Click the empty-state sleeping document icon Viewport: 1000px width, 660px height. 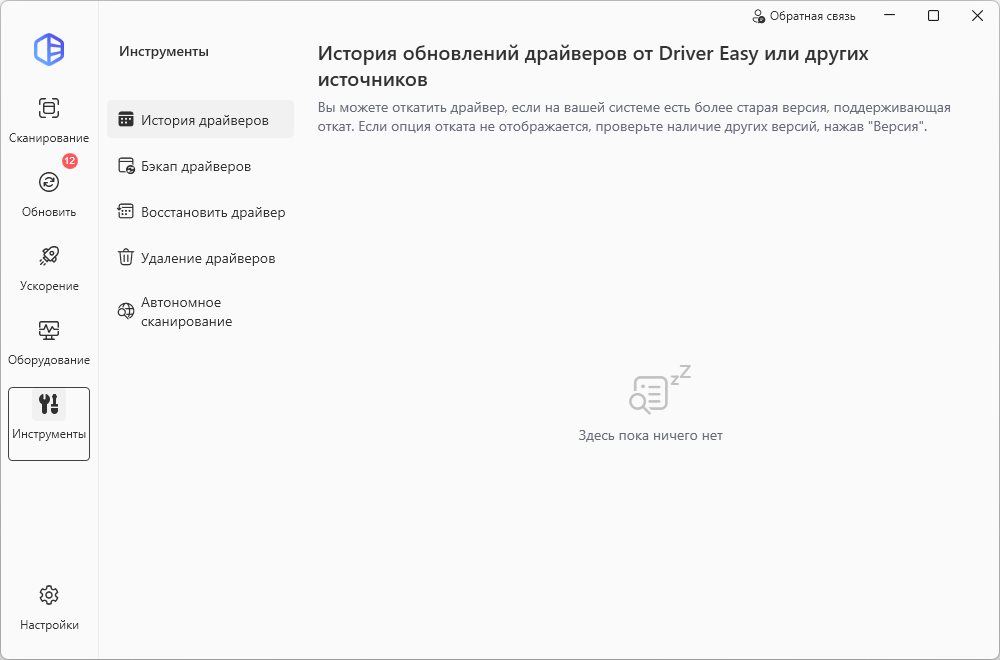[657, 391]
